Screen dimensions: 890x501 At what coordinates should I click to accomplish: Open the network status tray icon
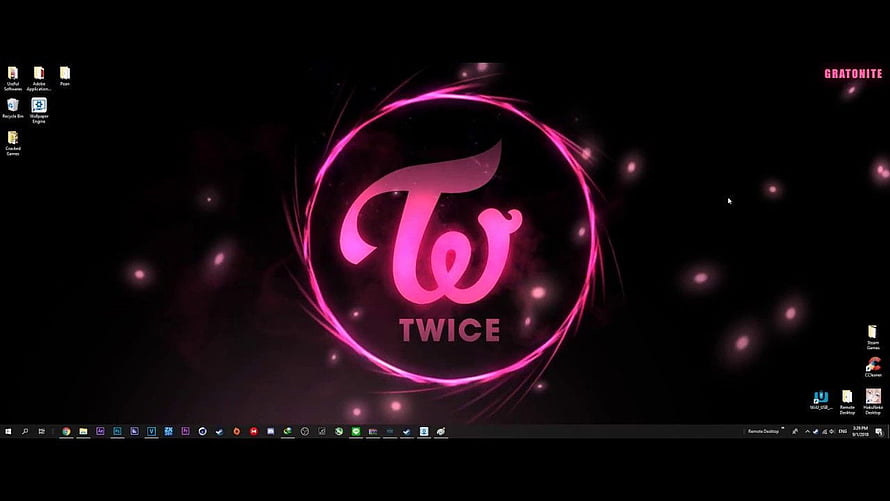(x=824, y=431)
